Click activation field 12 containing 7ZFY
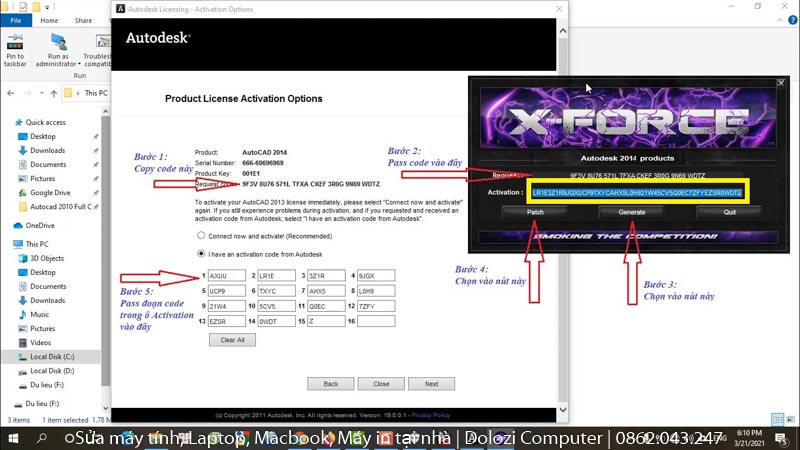 376,306
